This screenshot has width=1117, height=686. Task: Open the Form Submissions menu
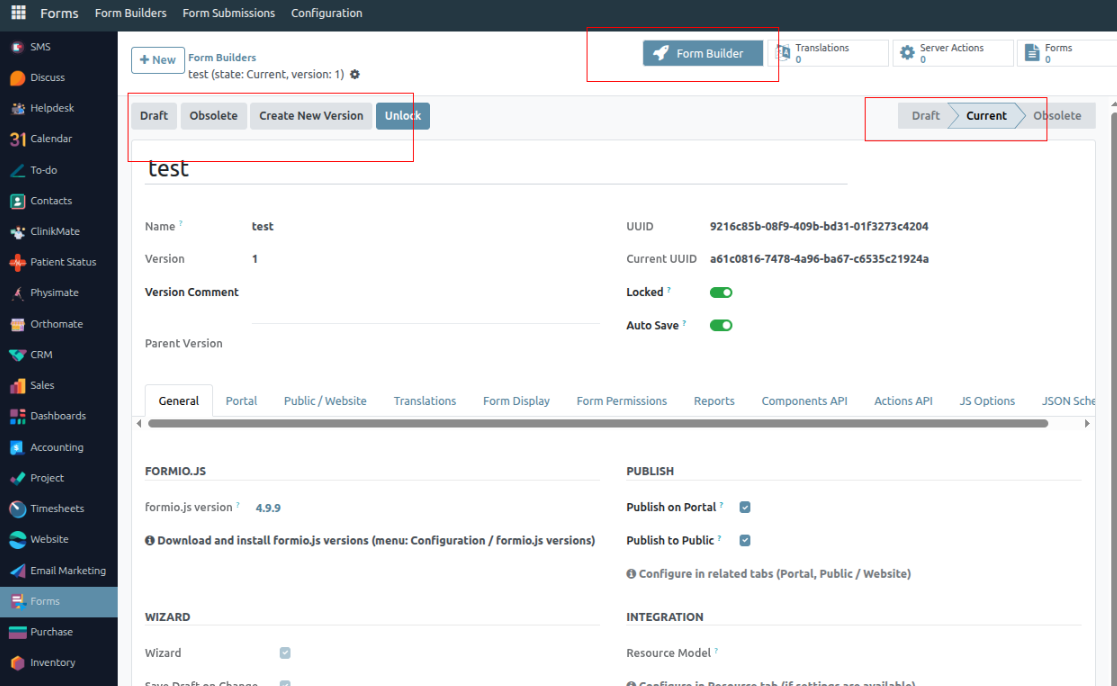click(x=228, y=13)
